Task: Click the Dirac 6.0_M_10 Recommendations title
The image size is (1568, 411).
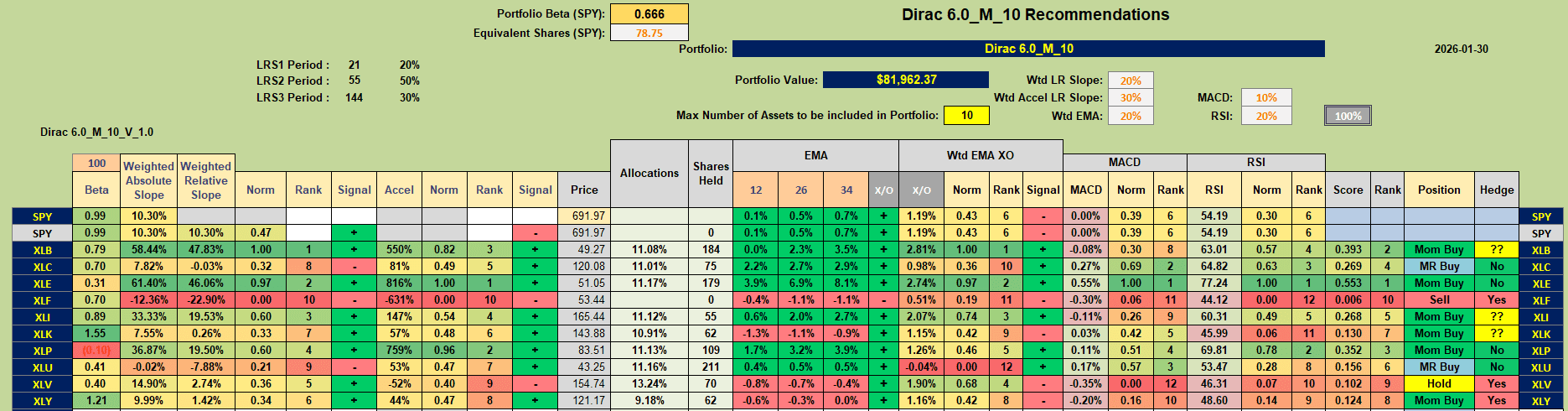Action: [1035, 14]
